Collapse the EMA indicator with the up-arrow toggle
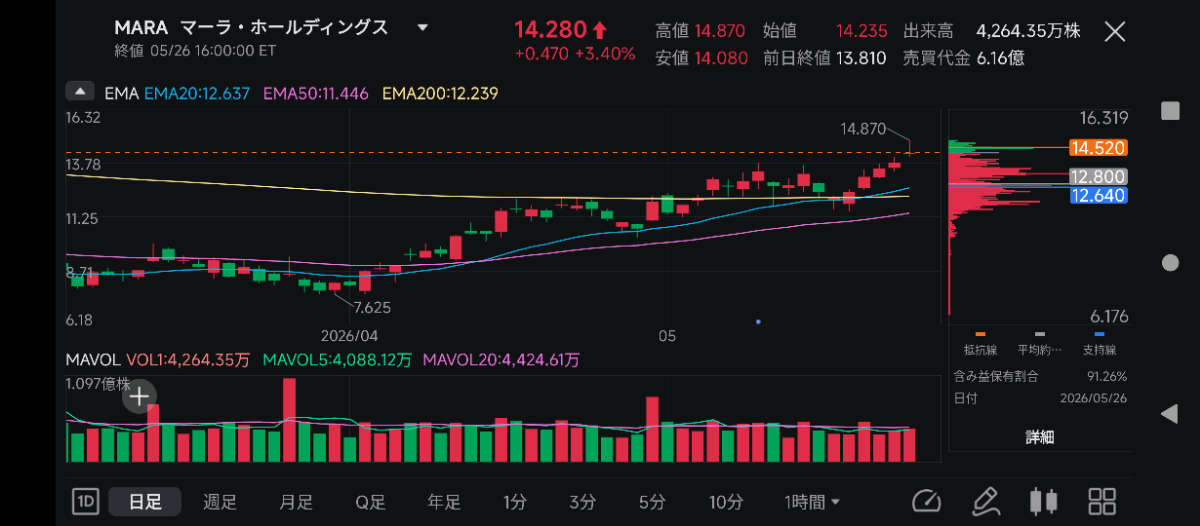Image resolution: width=1200 pixels, height=526 pixels. click(80, 92)
